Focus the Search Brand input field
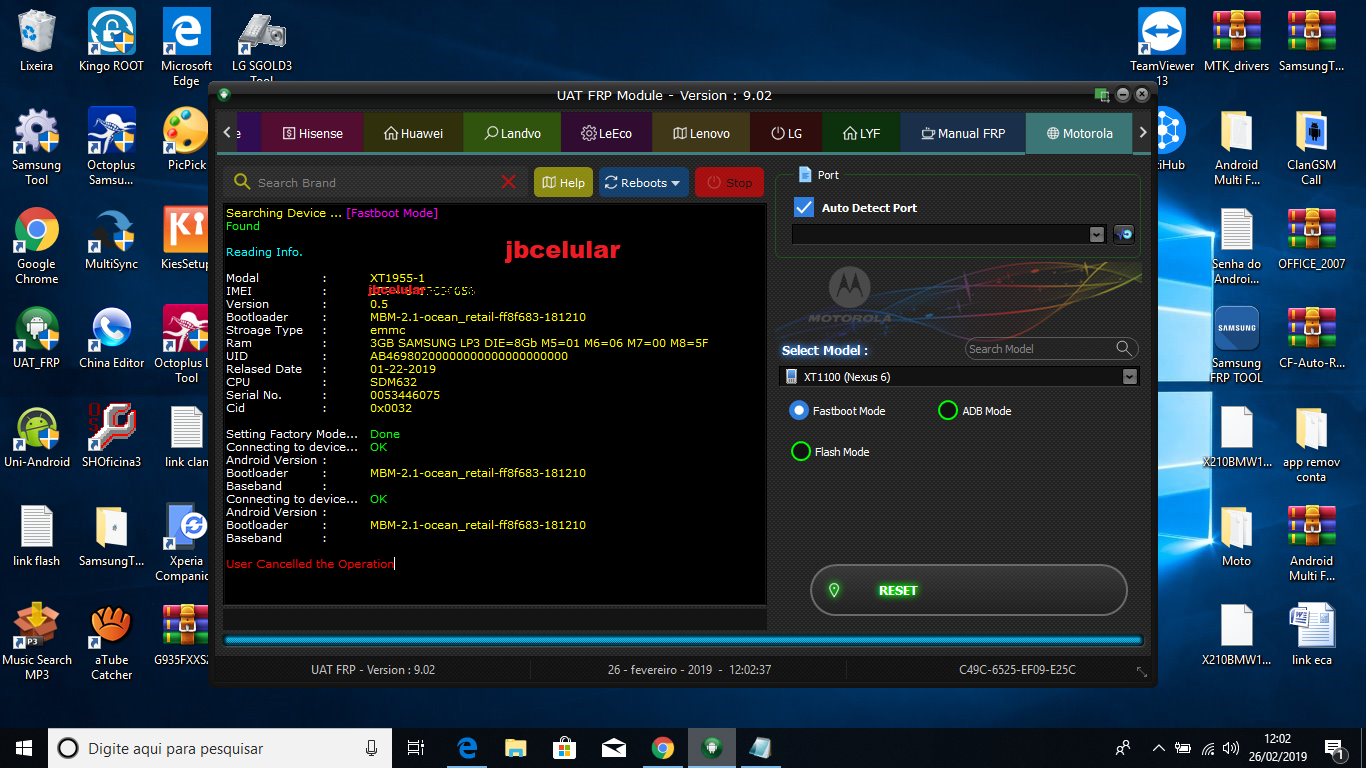Viewport: 1366px width, 768px height. point(376,183)
